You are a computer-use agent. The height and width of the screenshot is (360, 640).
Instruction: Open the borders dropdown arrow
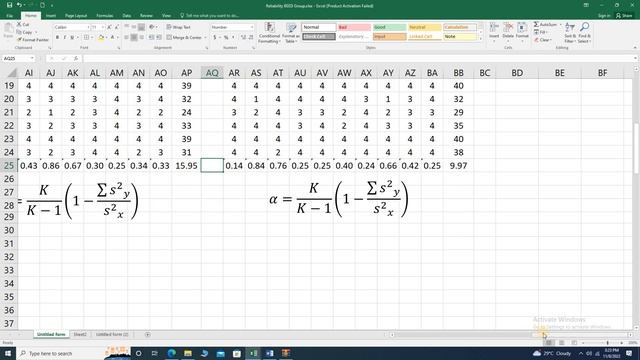[92, 38]
